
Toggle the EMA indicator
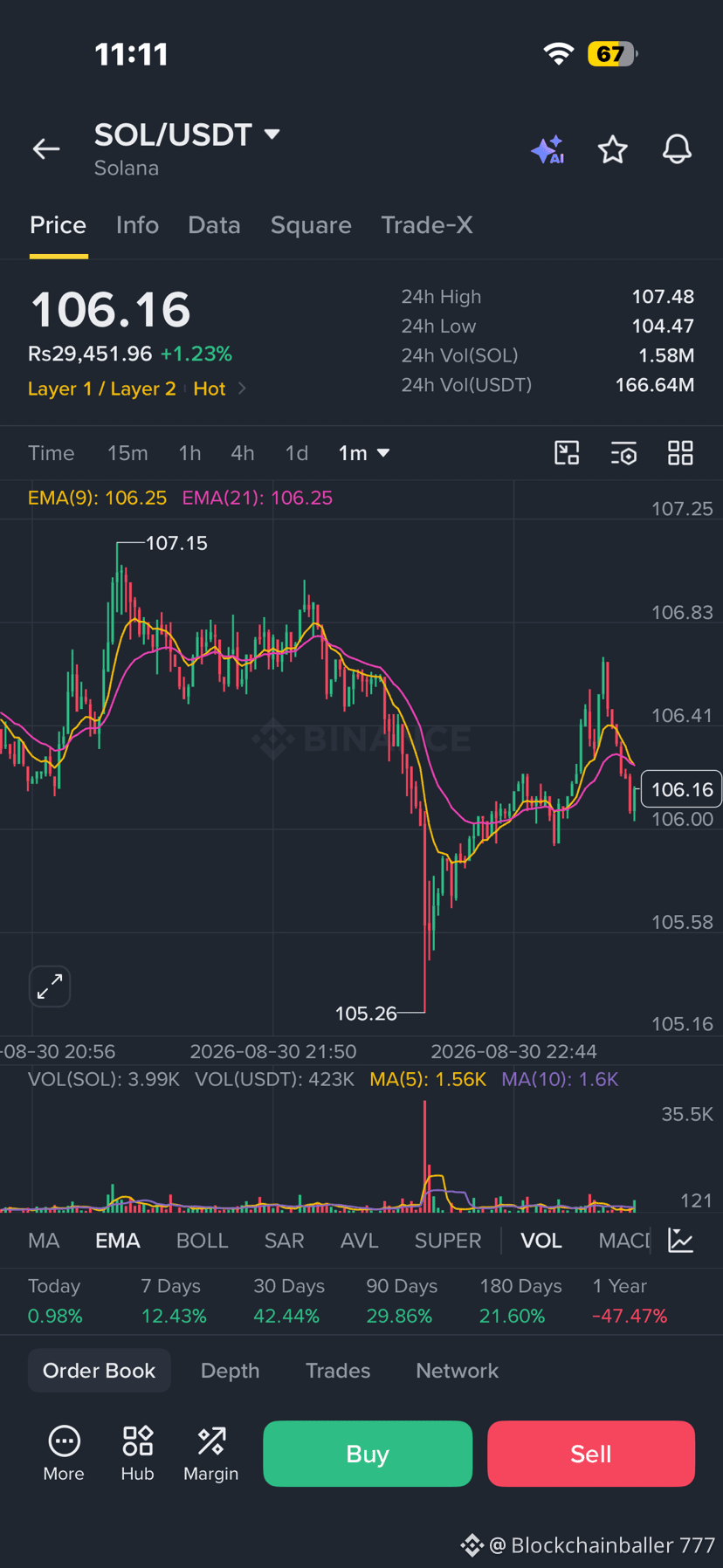pyautogui.click(x=118, y=1241)
